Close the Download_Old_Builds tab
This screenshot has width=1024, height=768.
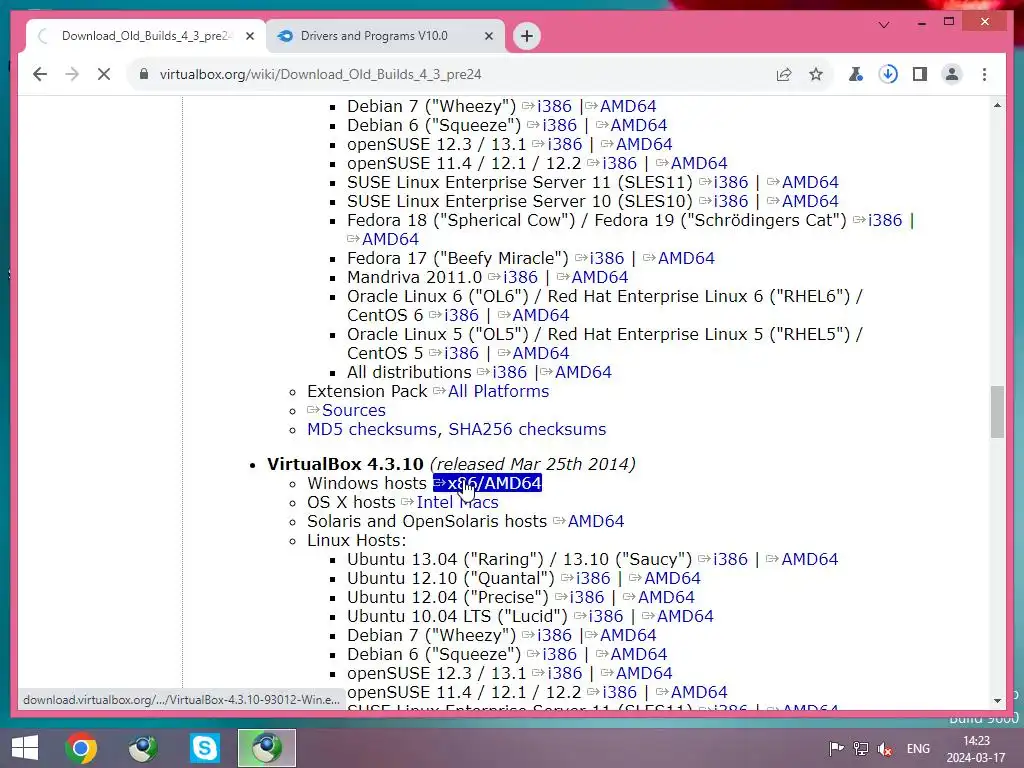(249, 36)
